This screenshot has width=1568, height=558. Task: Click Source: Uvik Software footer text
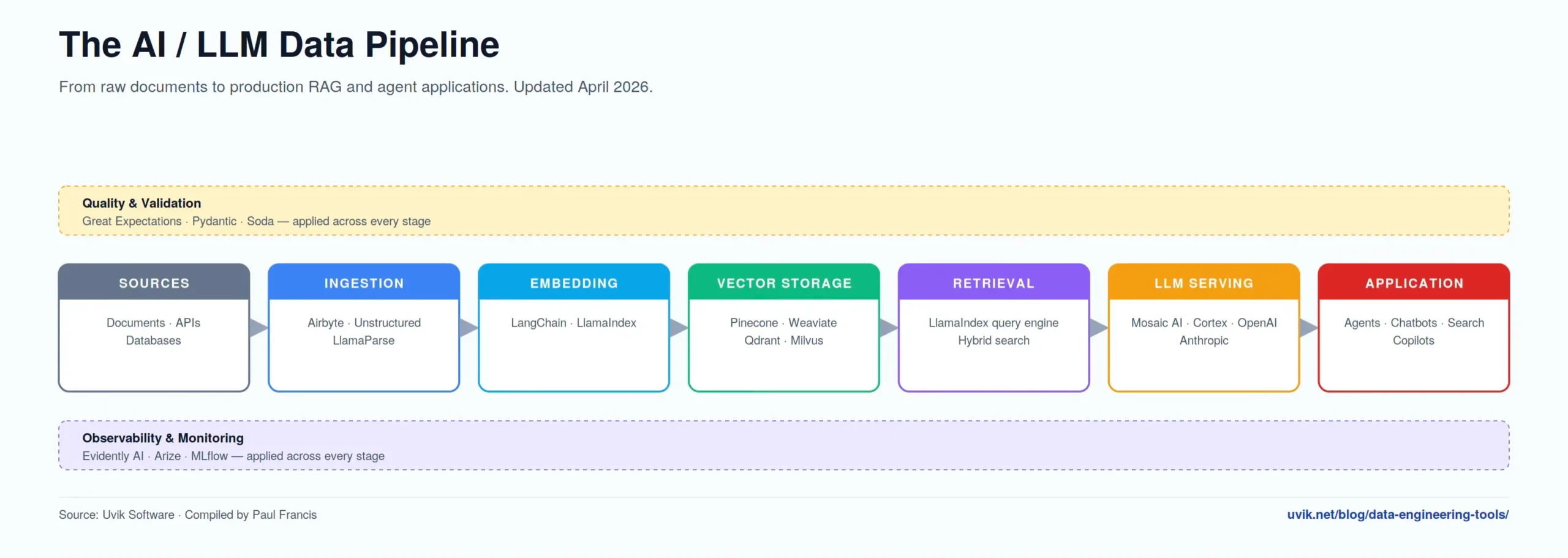click(187, 515)
